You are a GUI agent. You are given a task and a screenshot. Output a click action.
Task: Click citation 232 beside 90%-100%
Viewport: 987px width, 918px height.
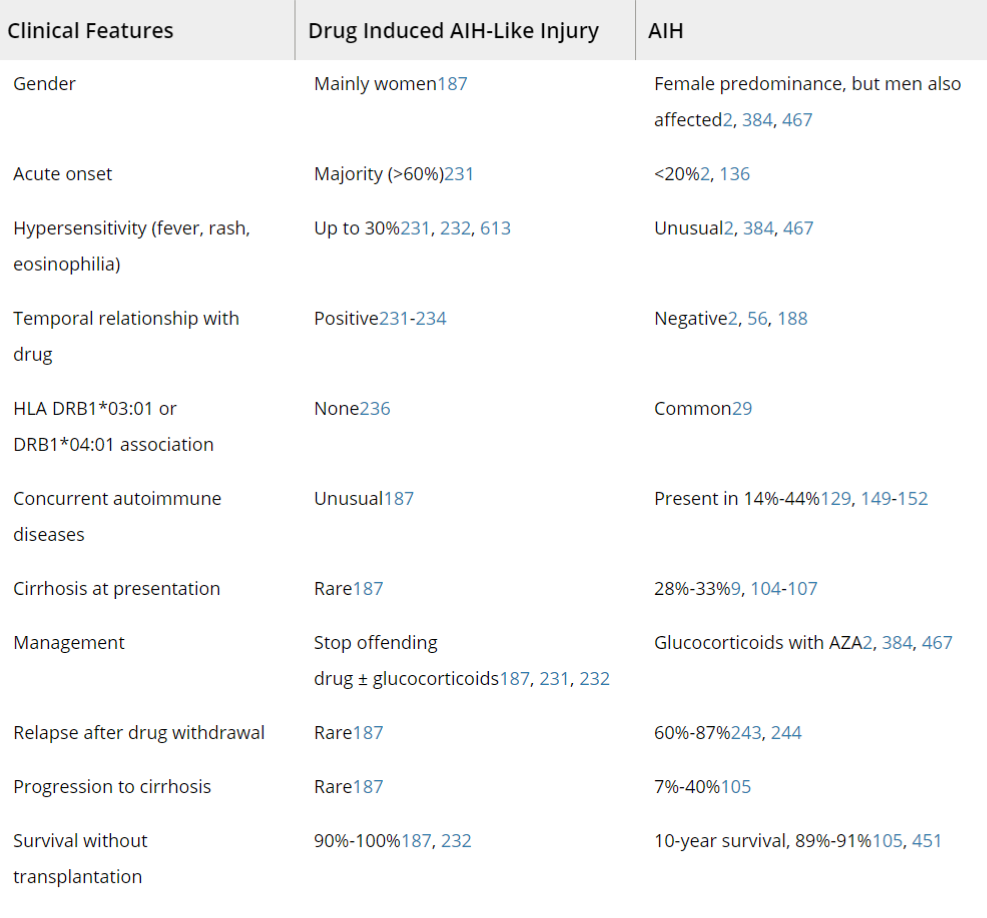coord(456,841)
